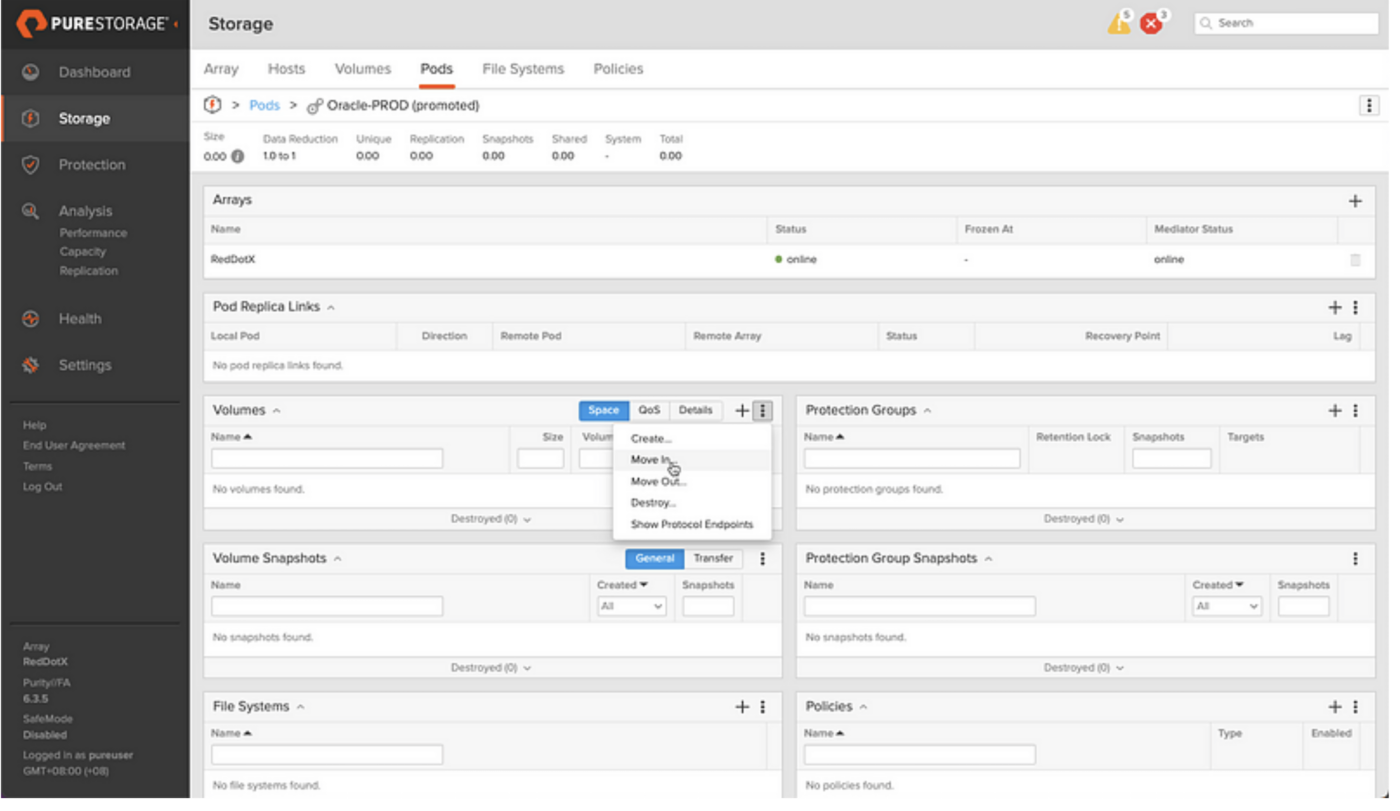1400x811 pixels.
Task: Open the Protection Group Snapshots options menu
Action: coord(1356,559)
